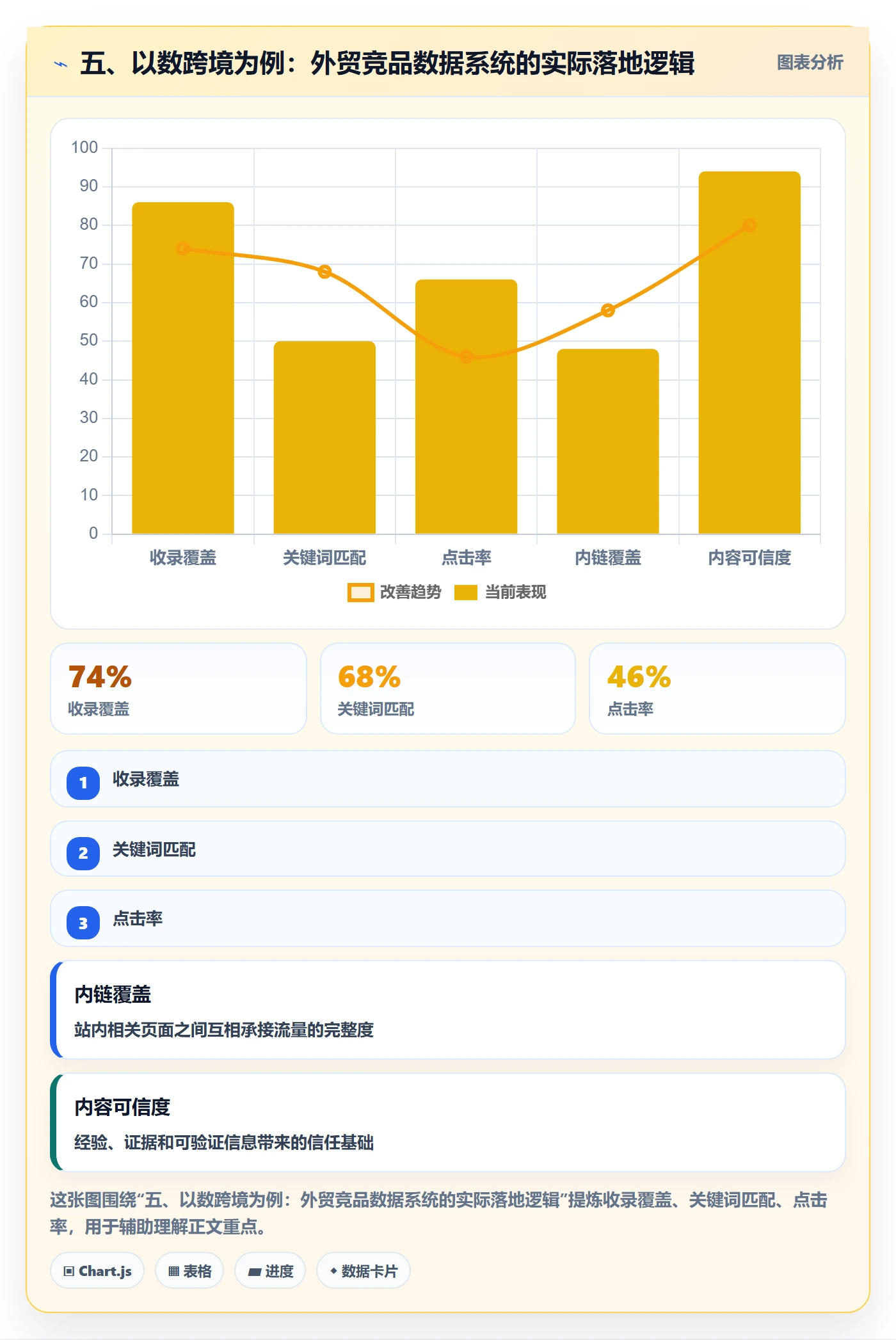Click the summary paragraph starting 这张图围绕
Viewport: 896px width, 1340px height.
(439, 1213)
